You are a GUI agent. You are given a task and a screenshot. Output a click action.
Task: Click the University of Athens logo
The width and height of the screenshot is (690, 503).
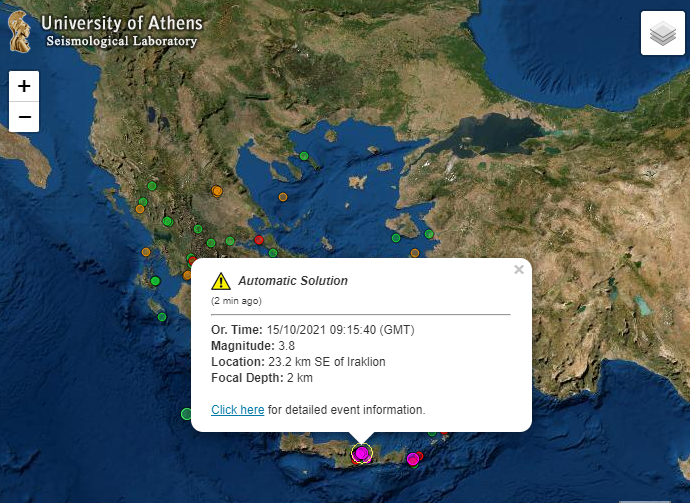pyautogui.click(x=19, y=32)
